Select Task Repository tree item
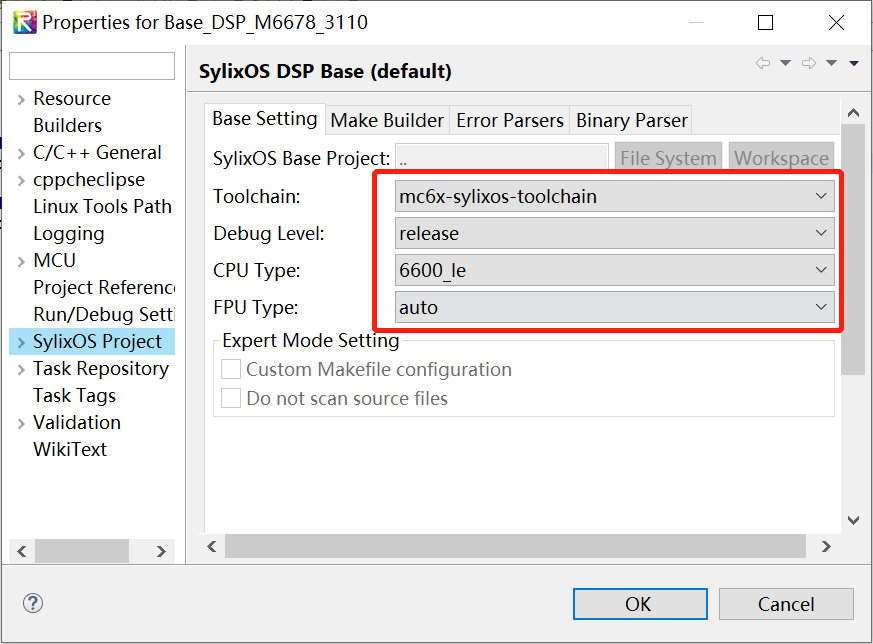The image size is (873, 644). [x=101, y=368]
